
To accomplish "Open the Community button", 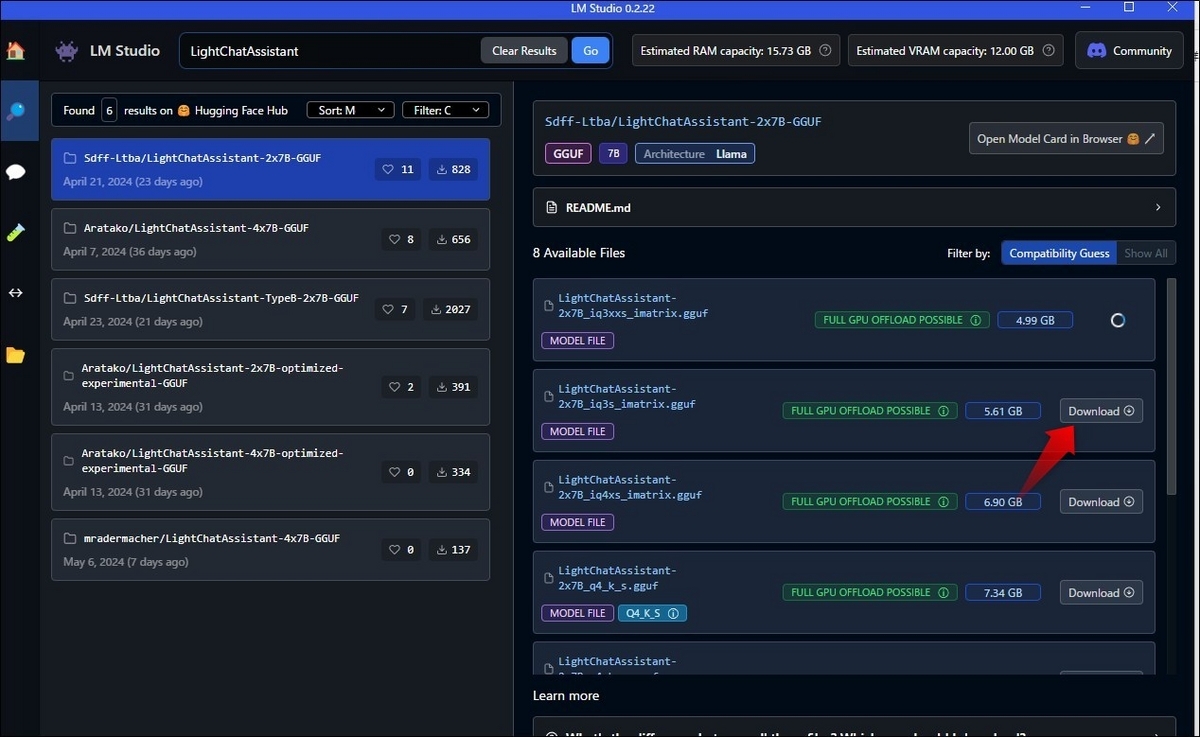I will (1129, 51).
